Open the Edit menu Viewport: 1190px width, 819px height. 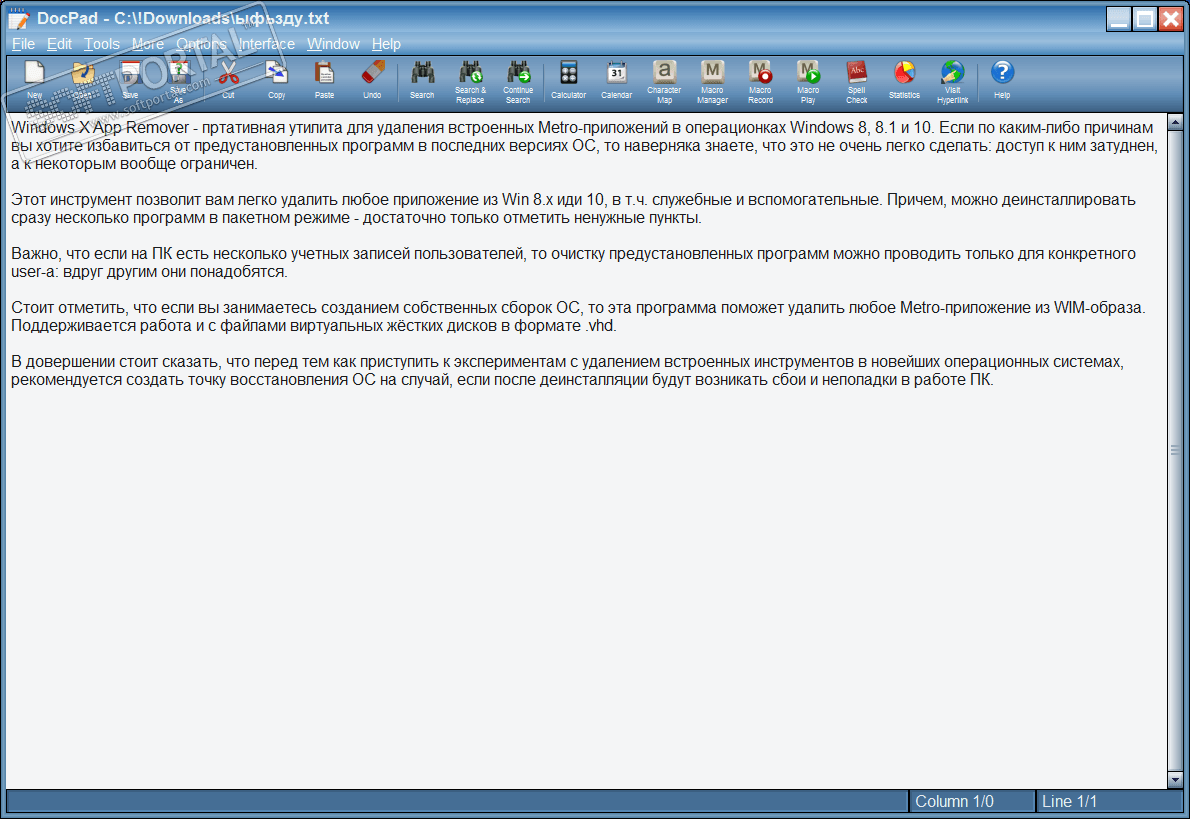[x=59, y=44]
